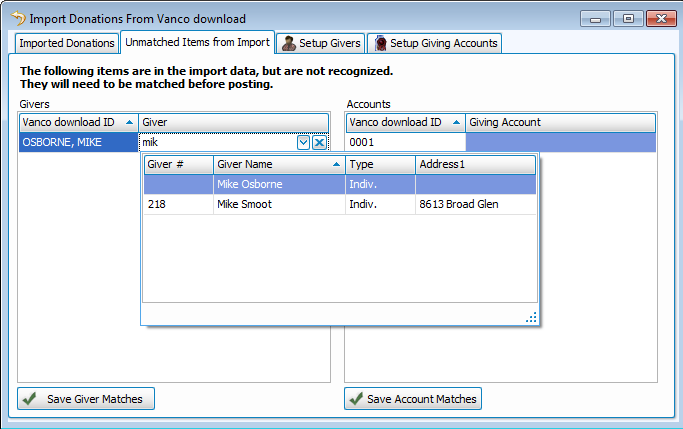Click the Giver # column header
The width and height of the screenshot is (683, 429).
(x=178, y=164)
